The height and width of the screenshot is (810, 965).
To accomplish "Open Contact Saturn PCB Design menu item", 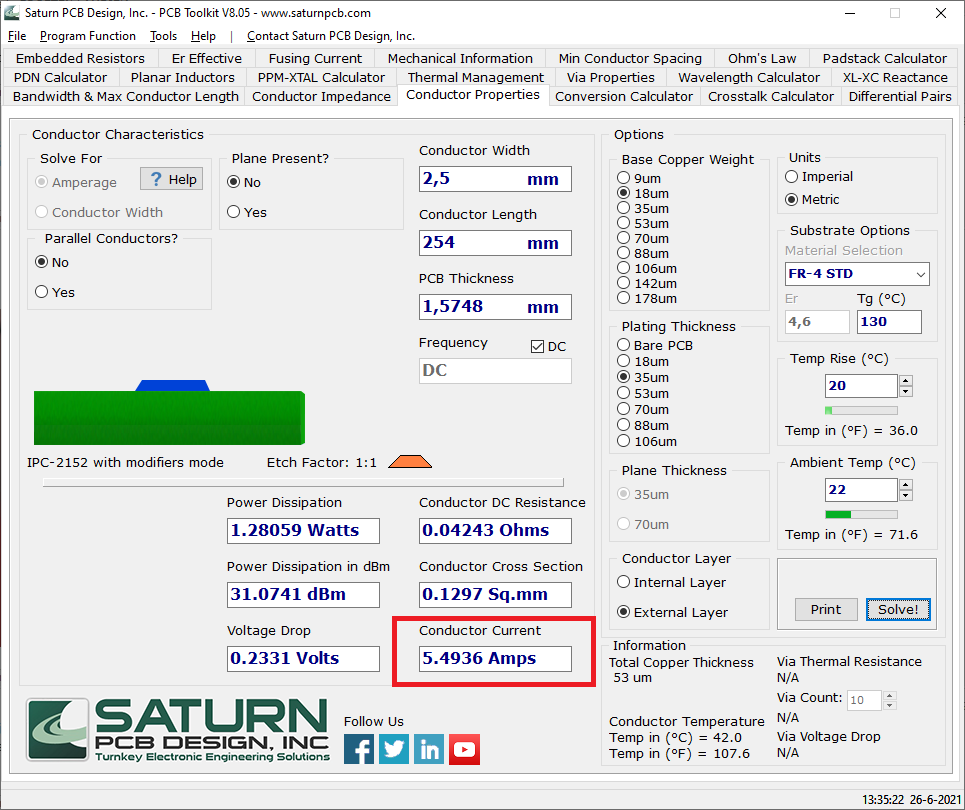I will click(x=331, y=36).
